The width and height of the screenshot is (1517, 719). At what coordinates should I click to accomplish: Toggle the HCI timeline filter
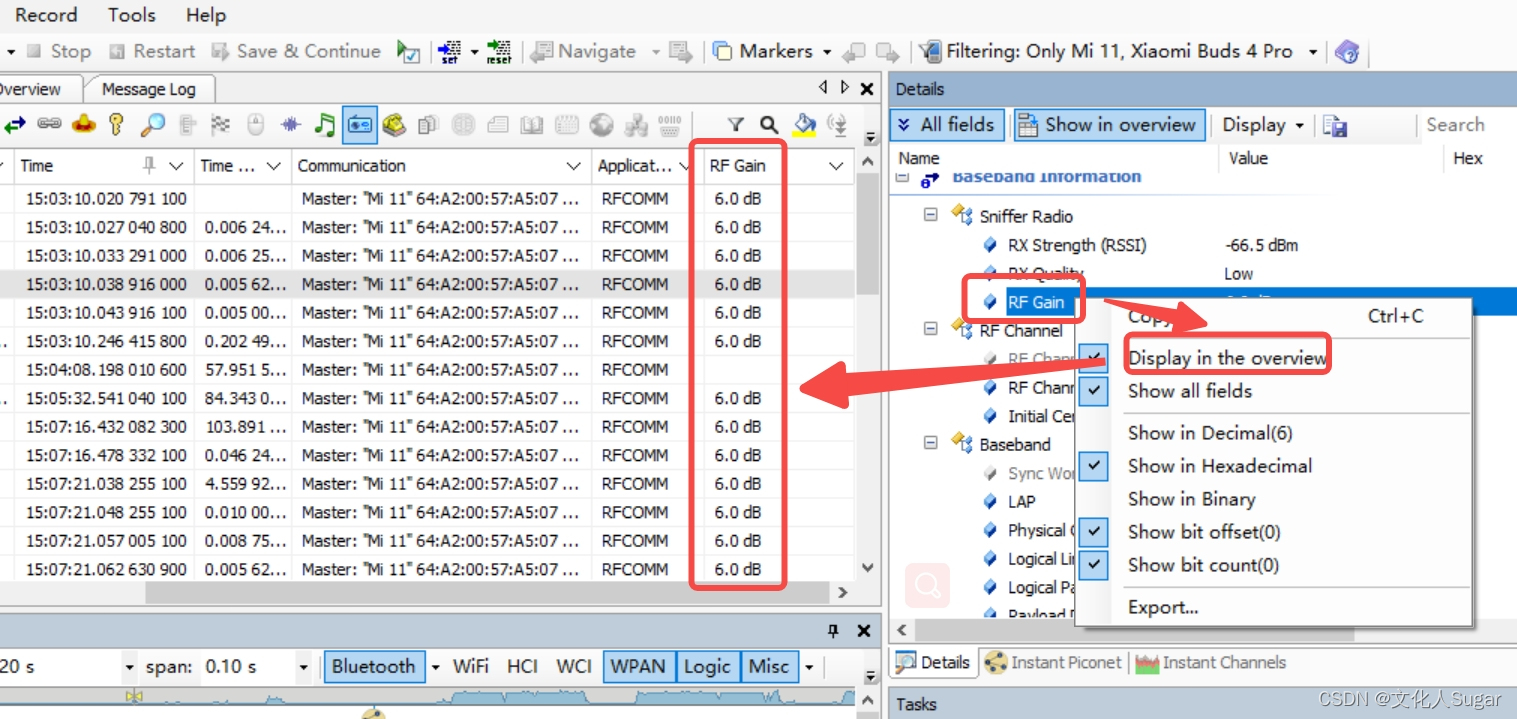pos(523,666)
